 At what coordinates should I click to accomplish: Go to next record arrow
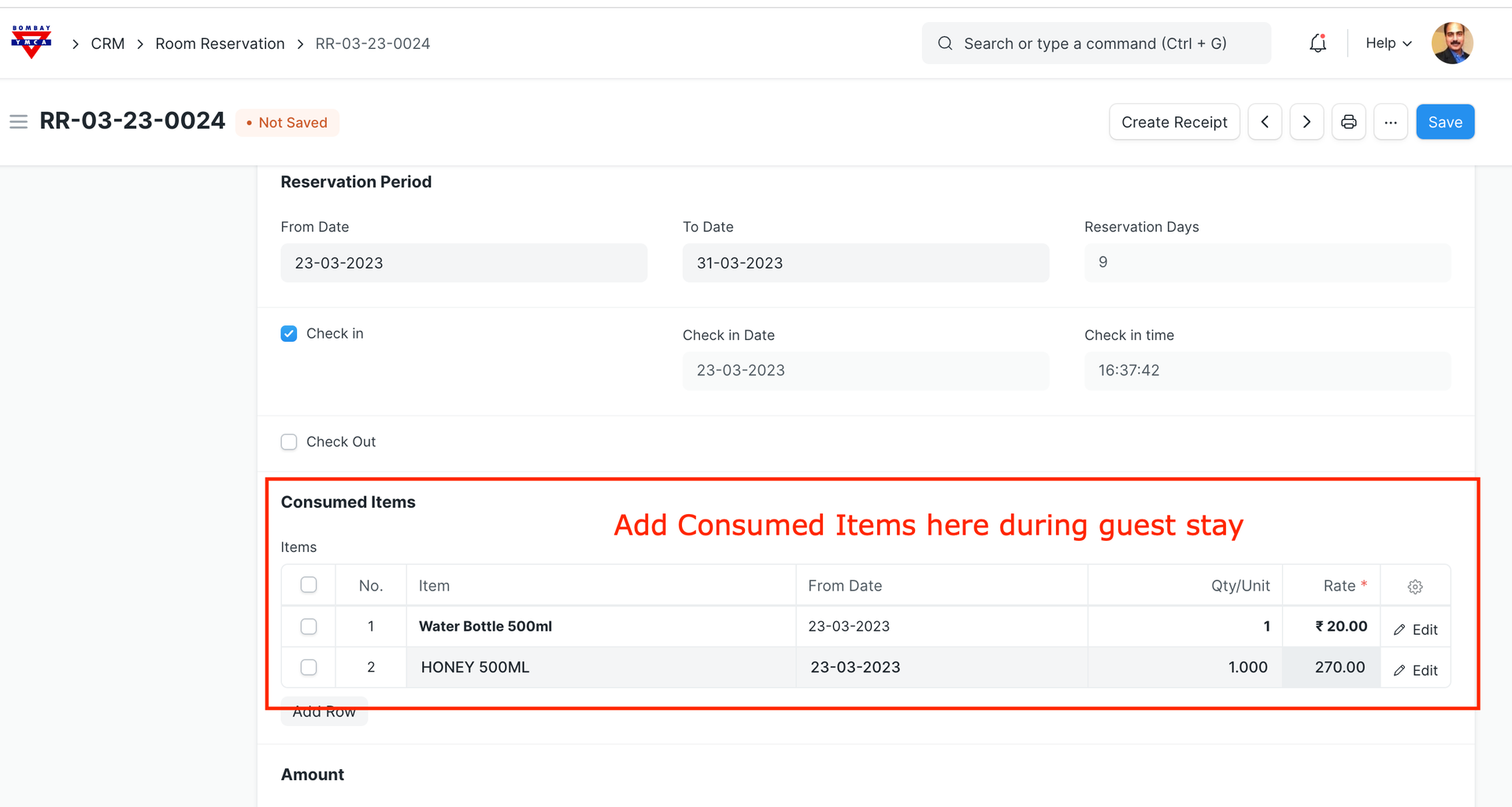1306,122
